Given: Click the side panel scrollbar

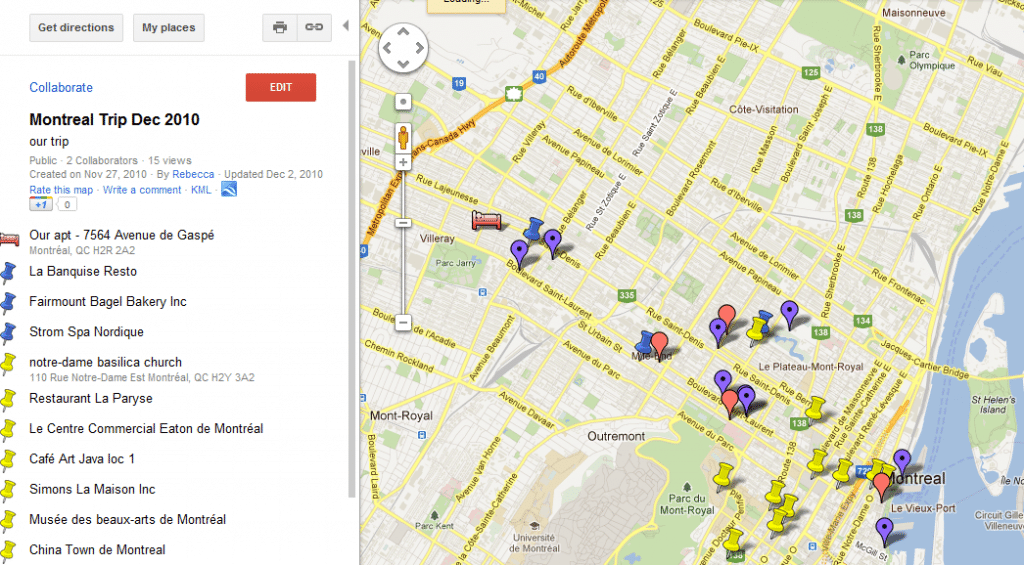Looking at the screenshot, I should pos(352,280).
